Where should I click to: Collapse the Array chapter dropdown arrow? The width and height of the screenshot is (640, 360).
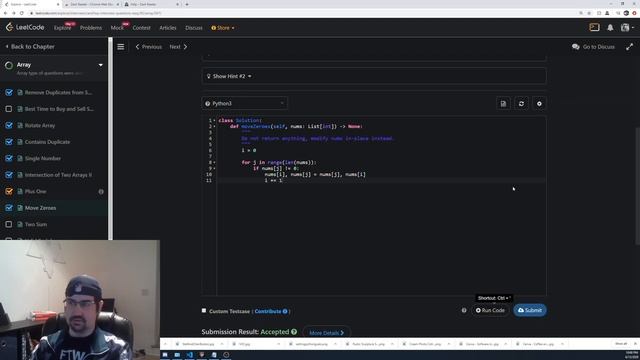click(100, 65)
